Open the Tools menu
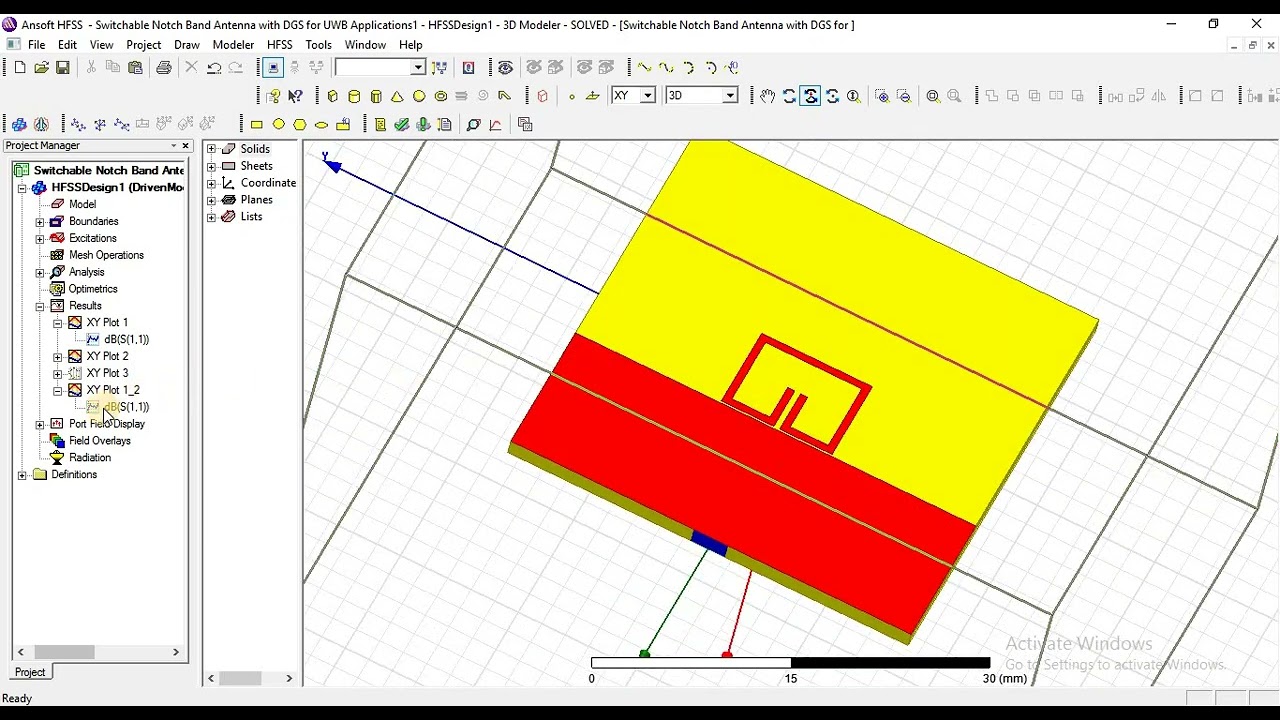This screenshot has width=1280, height=720. pyautogui.click(x=318, y=45)
